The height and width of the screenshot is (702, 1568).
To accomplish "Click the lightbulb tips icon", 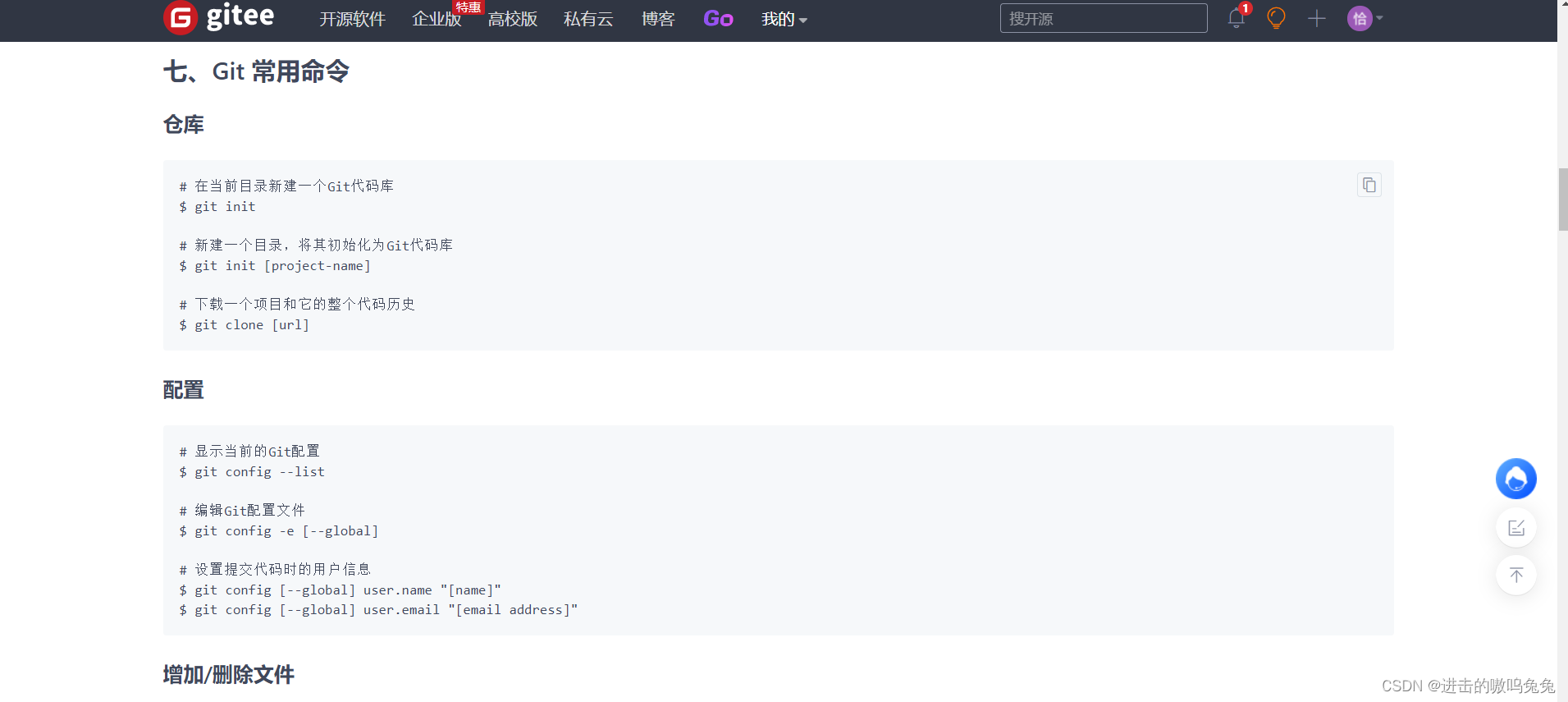I will [x=1276, y=18].
